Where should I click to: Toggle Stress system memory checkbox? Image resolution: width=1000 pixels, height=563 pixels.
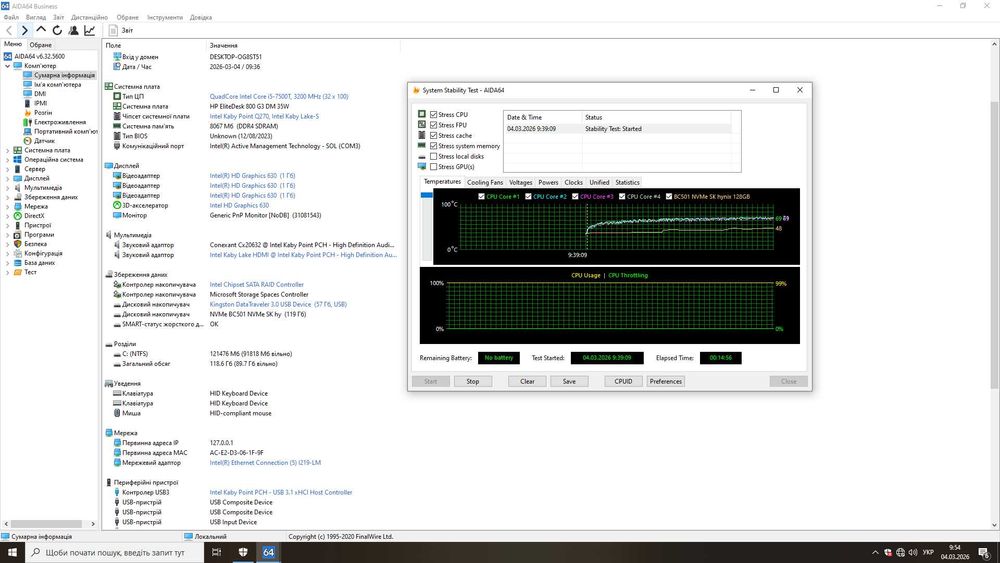click(434, 146)
